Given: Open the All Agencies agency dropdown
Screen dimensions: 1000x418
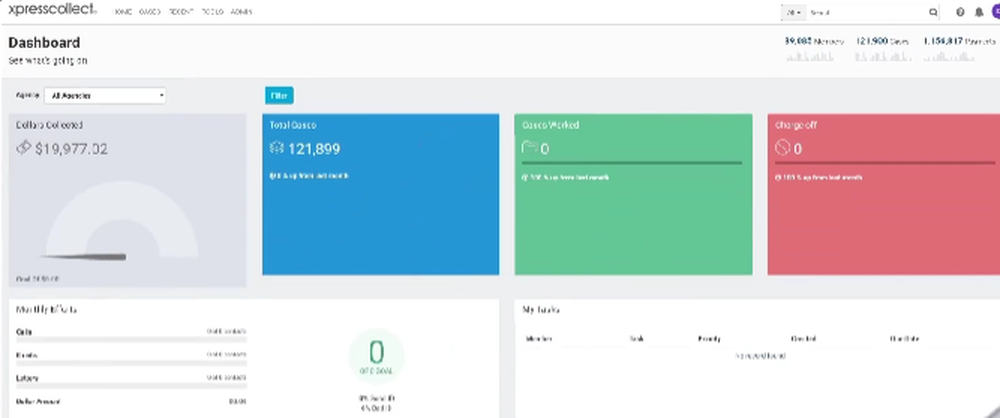Looking at the screenshot, I should (x=105, y=96).
